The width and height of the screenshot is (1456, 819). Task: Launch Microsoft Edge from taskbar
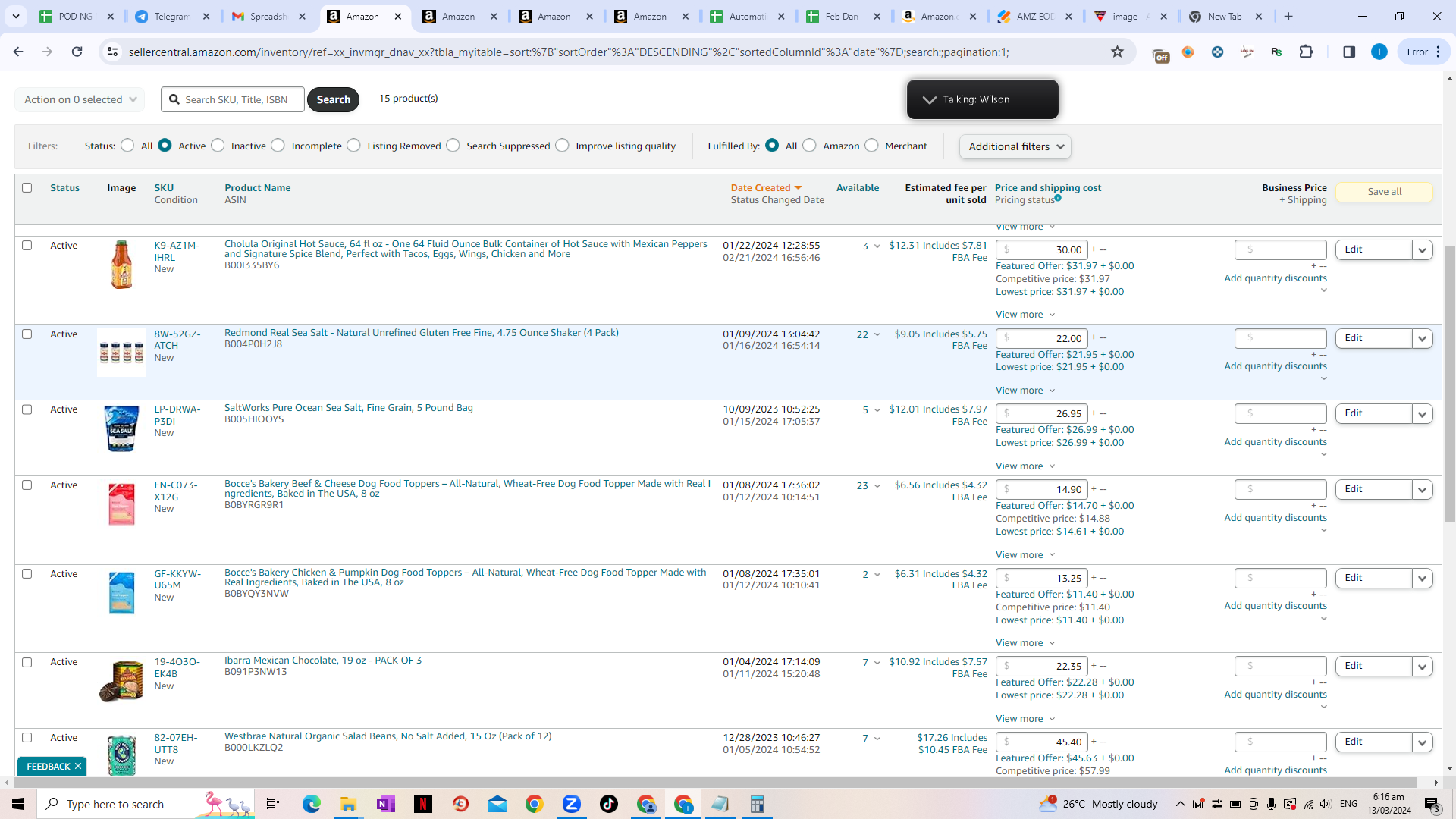311,804
